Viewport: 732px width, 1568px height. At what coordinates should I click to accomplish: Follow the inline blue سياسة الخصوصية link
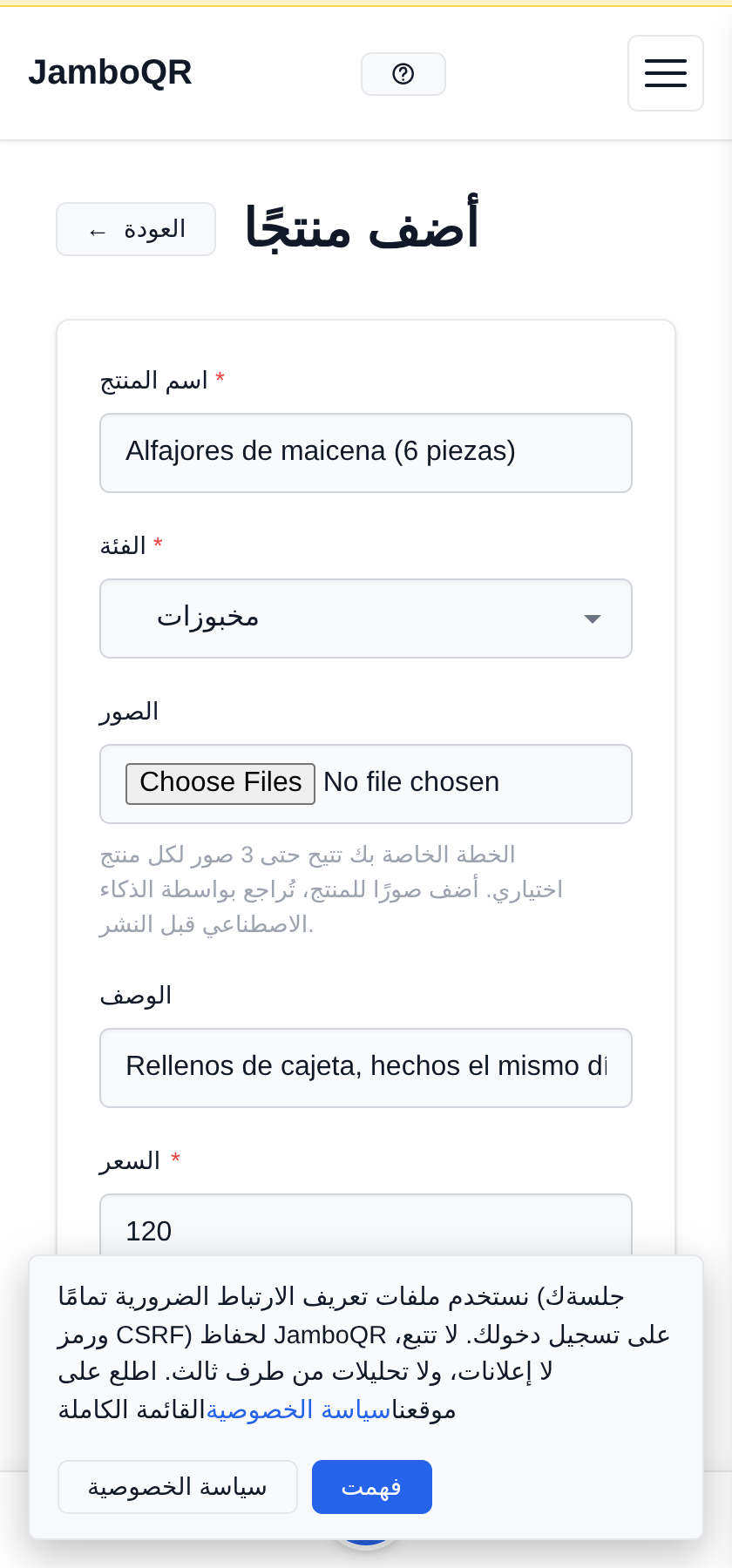coord(298,1409)
